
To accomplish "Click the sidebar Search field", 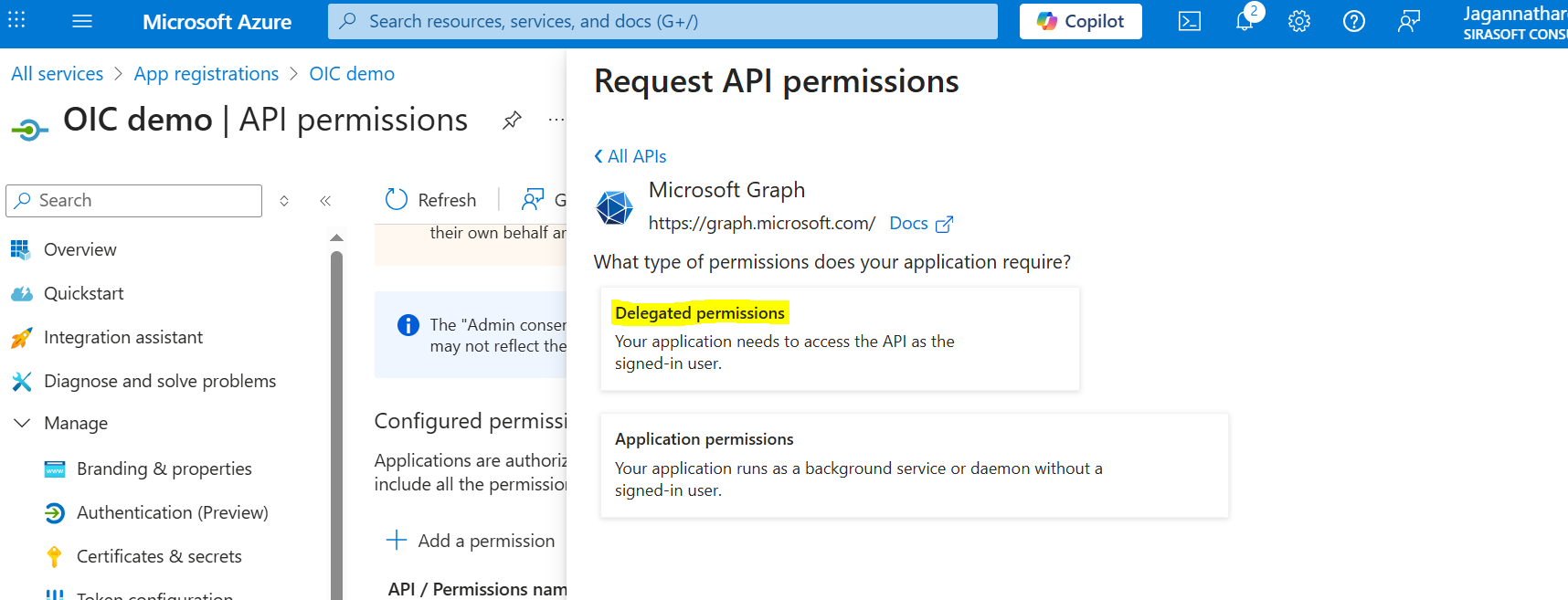I will pos(134,201).
